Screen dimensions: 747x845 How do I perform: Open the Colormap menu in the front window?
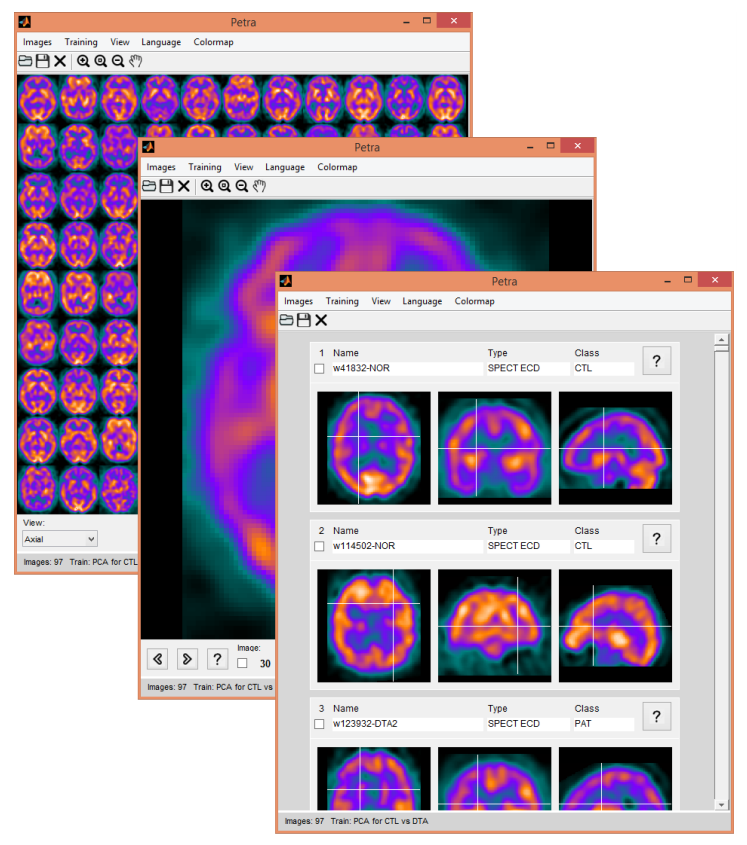pos(474,301)
